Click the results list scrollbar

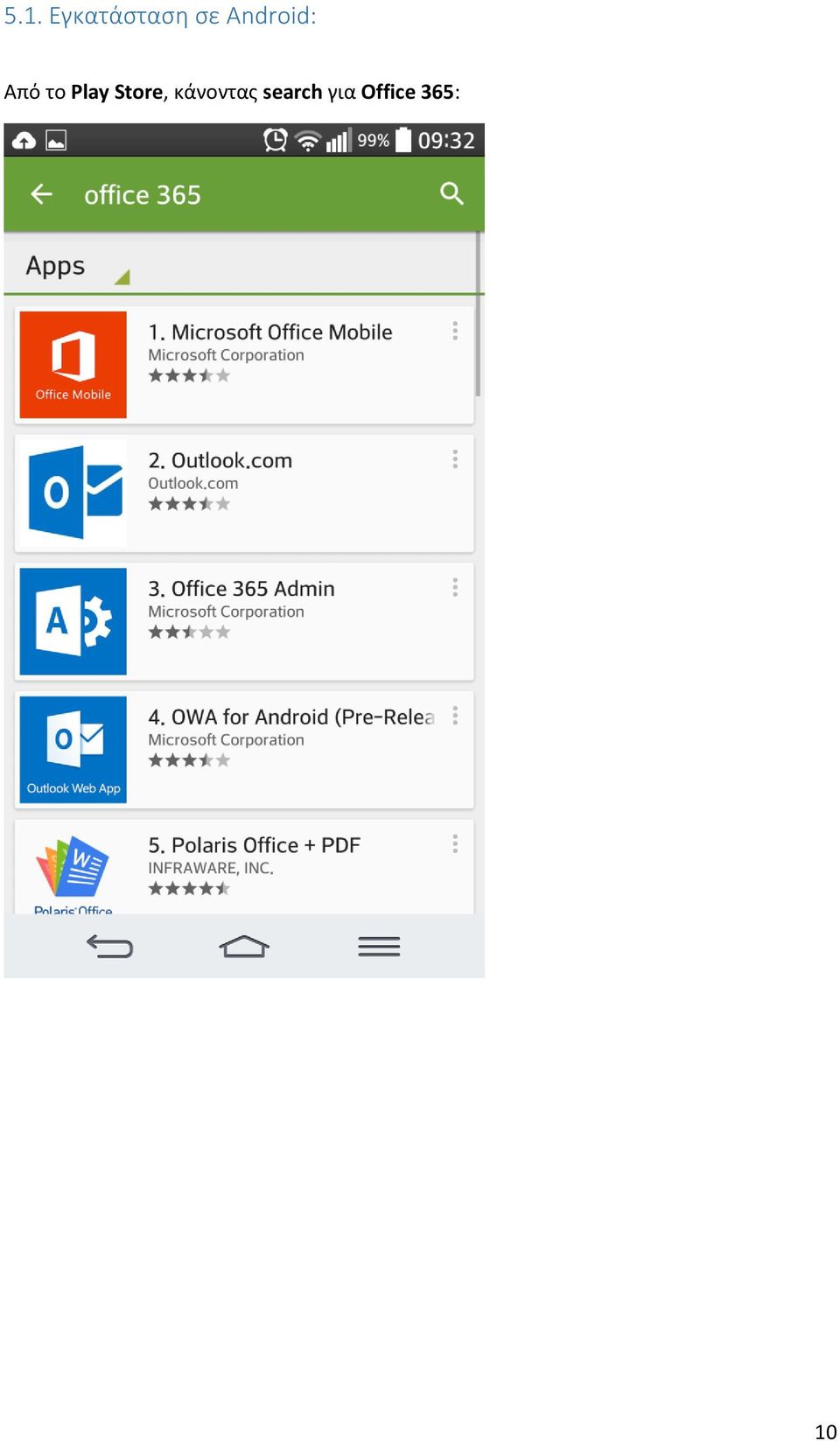coord(478,315)
